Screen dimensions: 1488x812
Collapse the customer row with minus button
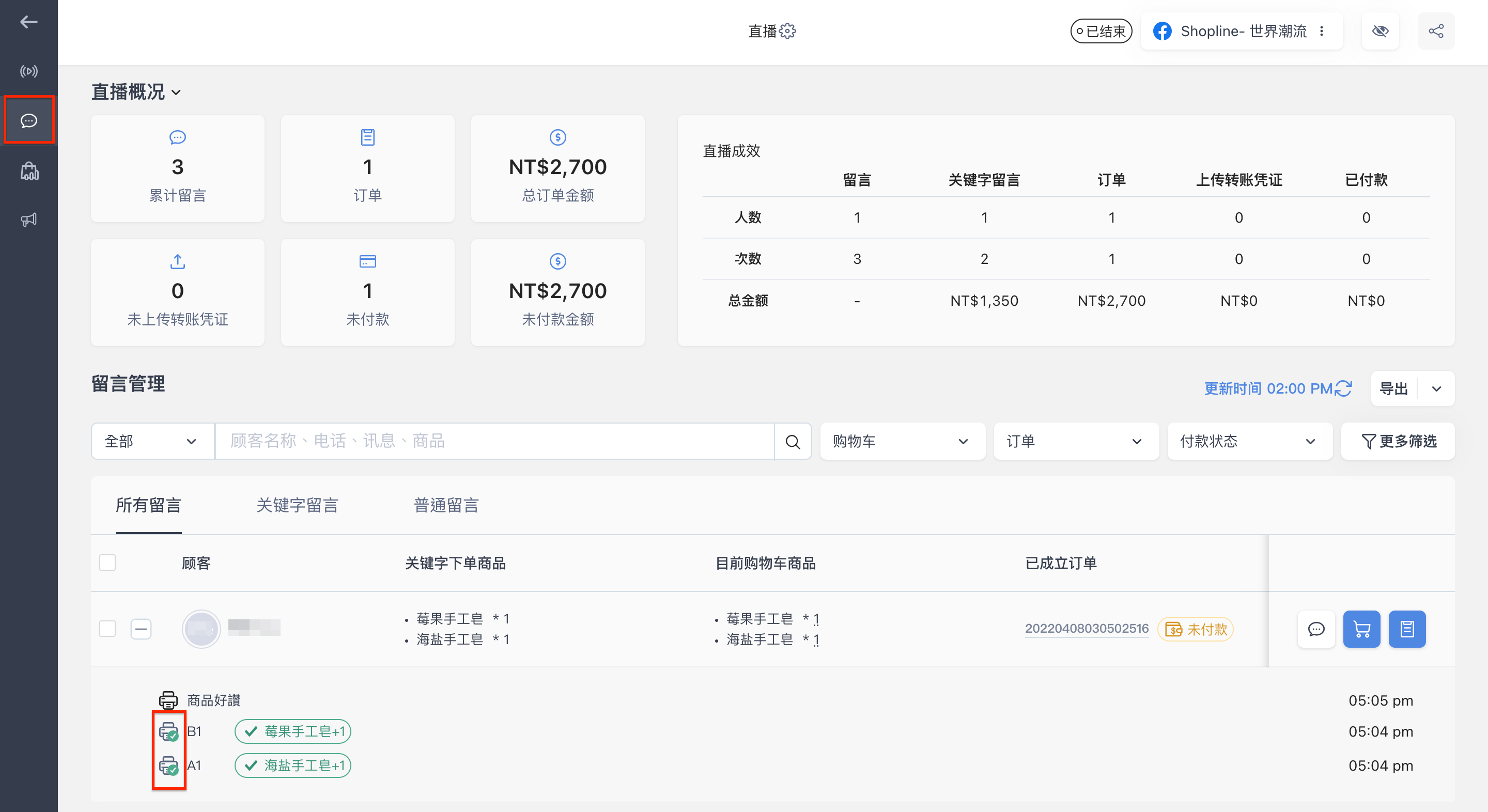tap(141, 628)
